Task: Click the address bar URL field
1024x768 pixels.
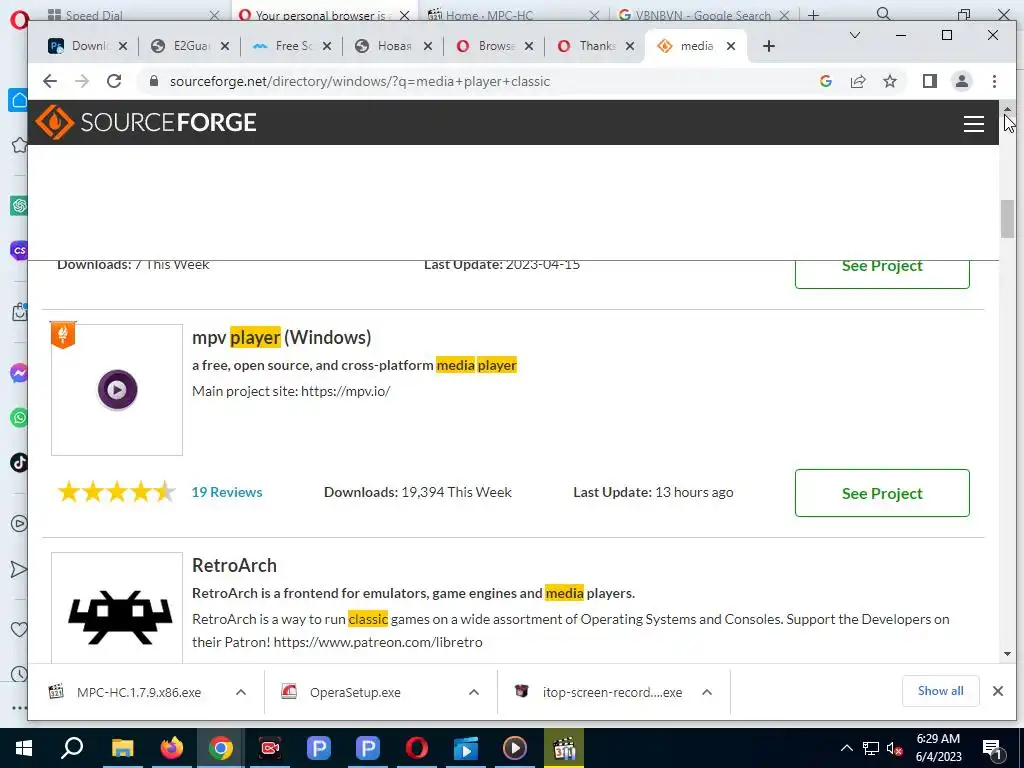Action: (x=360, y=81)
